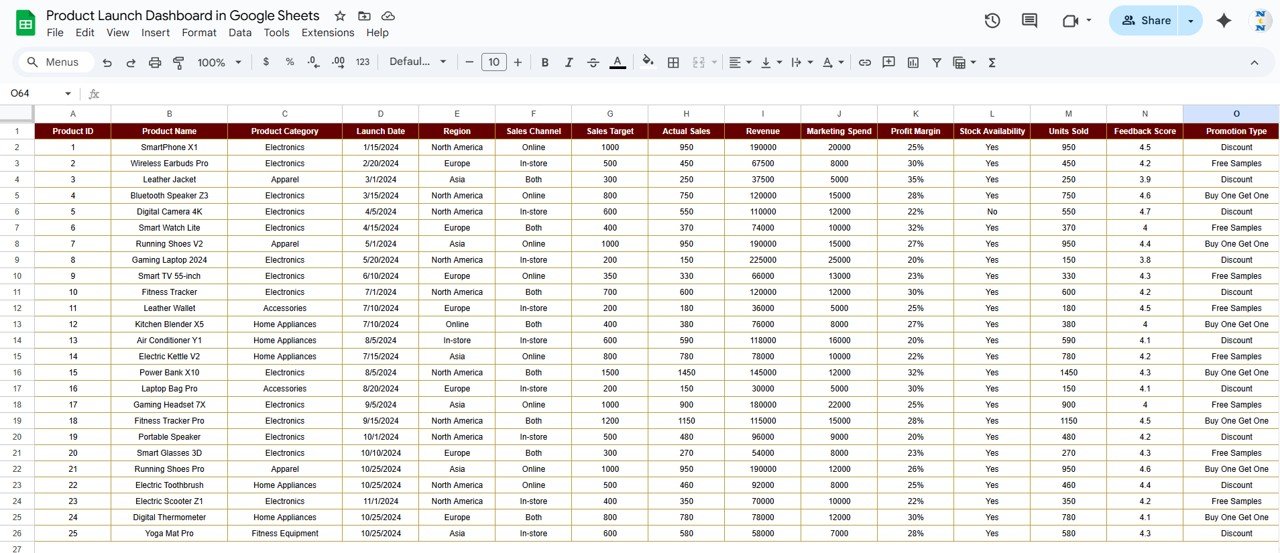This screenshot has width=1280, height=553.
Task: Open the fill color picker
Action: point(648,62)
